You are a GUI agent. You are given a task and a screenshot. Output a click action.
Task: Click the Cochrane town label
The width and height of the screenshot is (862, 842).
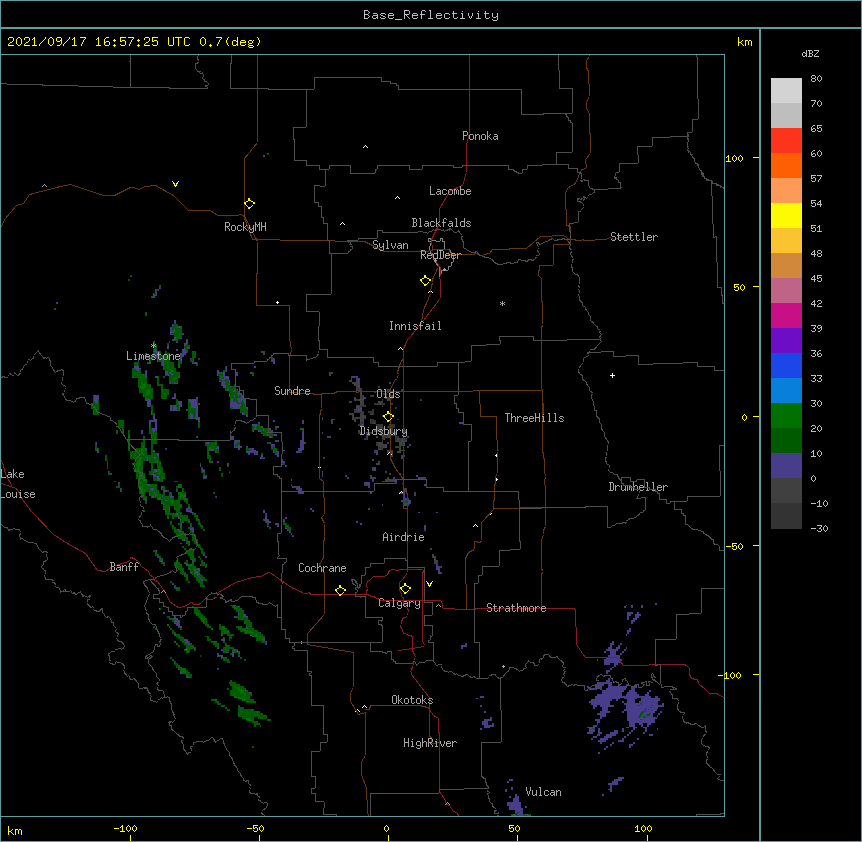[322, 568]
